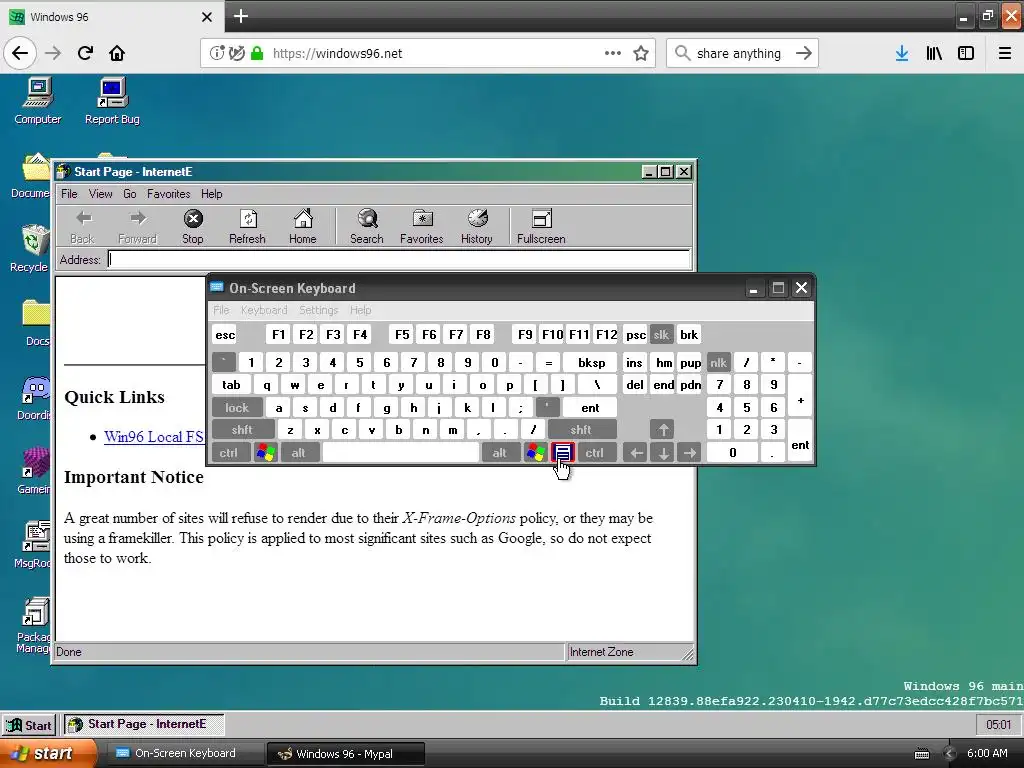Image resolution: width=1024 pixels, height=768 pixels.
Task: Toggle the Firefox sidebar icon
Action: 966,54
